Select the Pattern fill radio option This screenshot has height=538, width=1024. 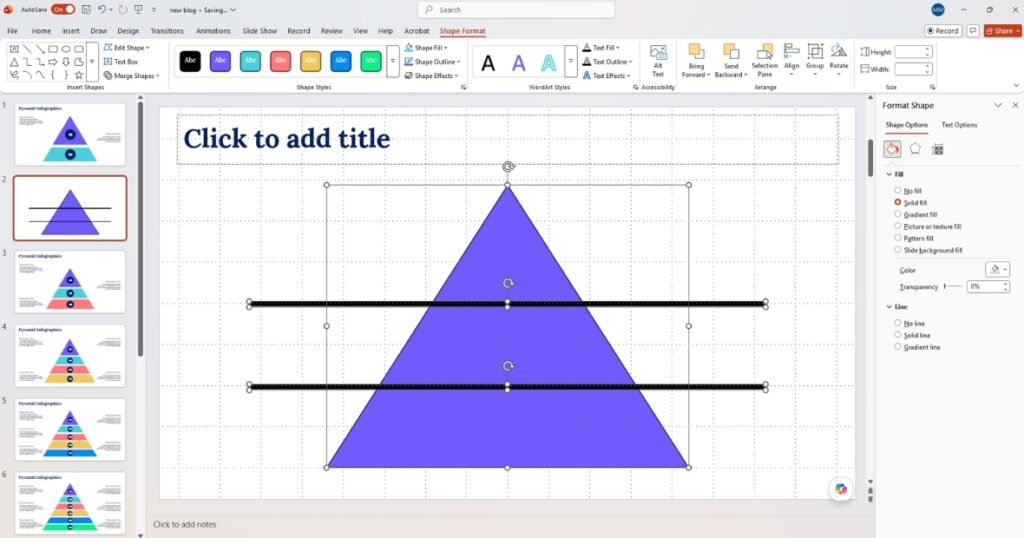click(898, 238)
